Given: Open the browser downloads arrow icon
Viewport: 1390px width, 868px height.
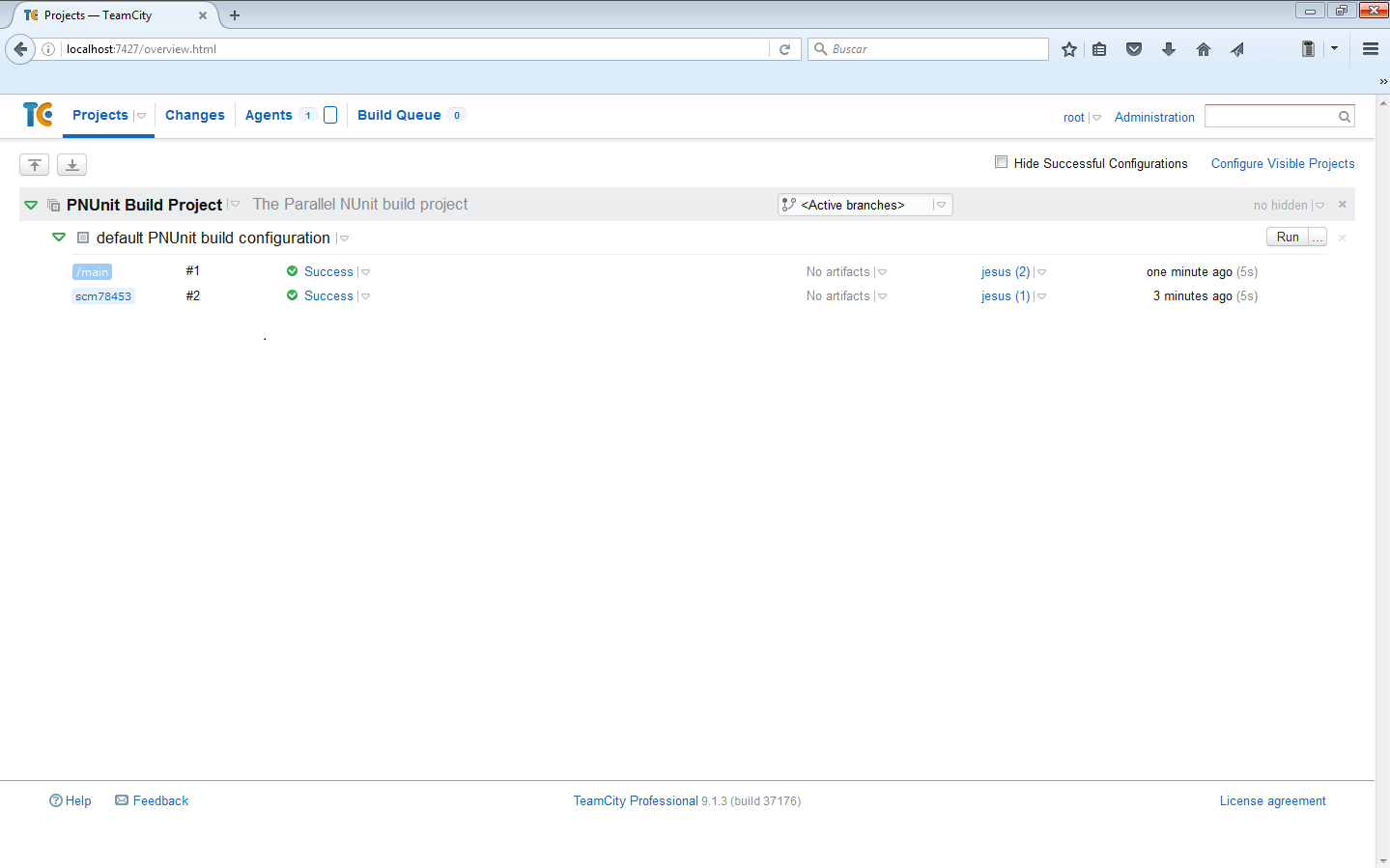Looking at the screenshot, I should coord(1169,49).
